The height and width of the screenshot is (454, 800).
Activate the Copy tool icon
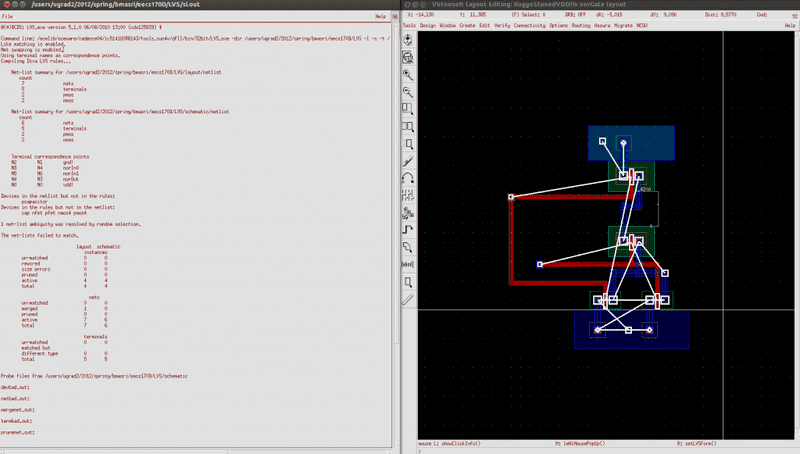point(409,125)
